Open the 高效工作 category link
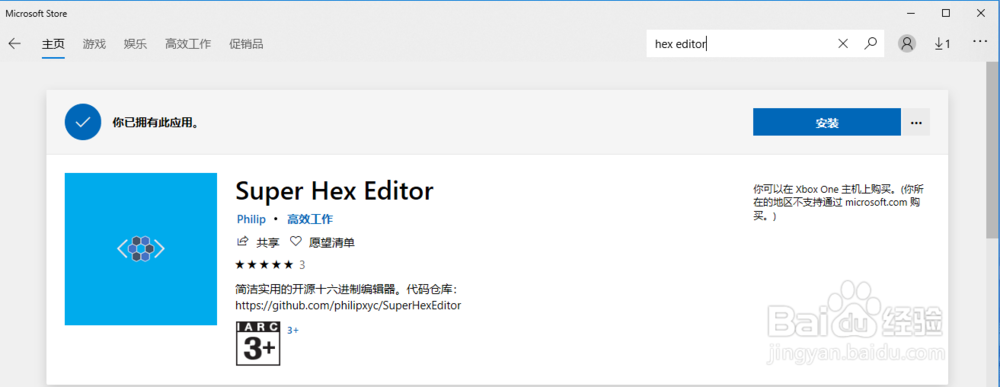 pyautogui.click(x=309, y=219)
